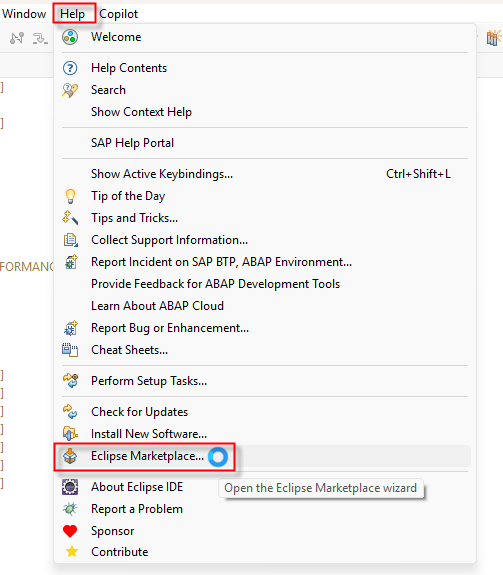Click the Report a Problem bug icon
The width and height of the screenshot is (503, 575).
(70, 509)
